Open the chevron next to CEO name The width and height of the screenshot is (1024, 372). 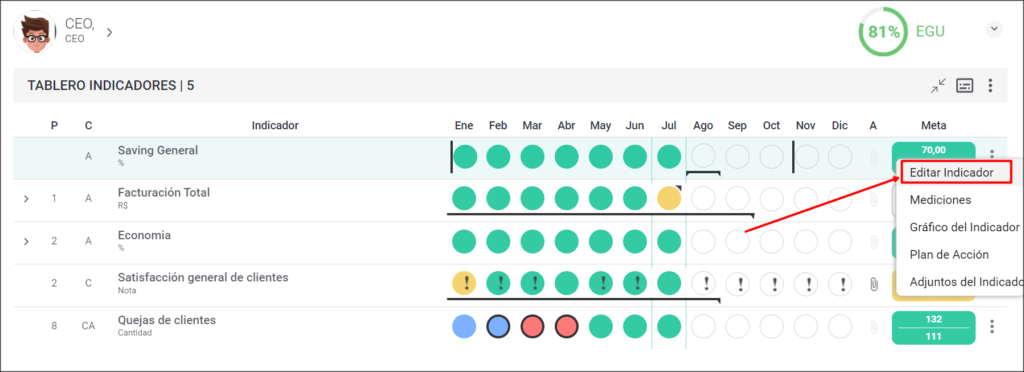[110, 32]
